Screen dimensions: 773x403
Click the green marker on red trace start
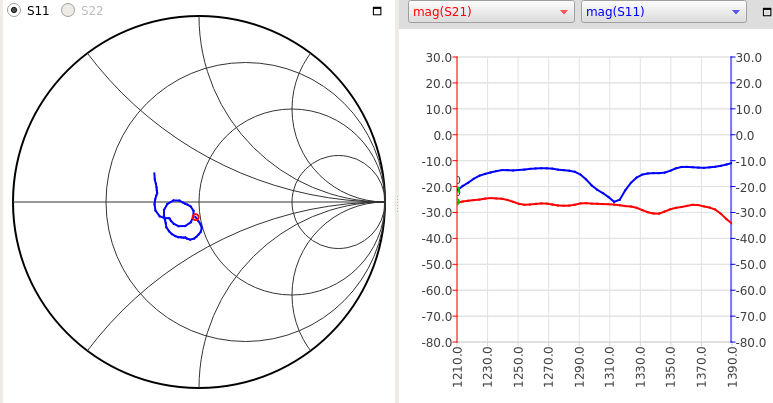(458, 202)
